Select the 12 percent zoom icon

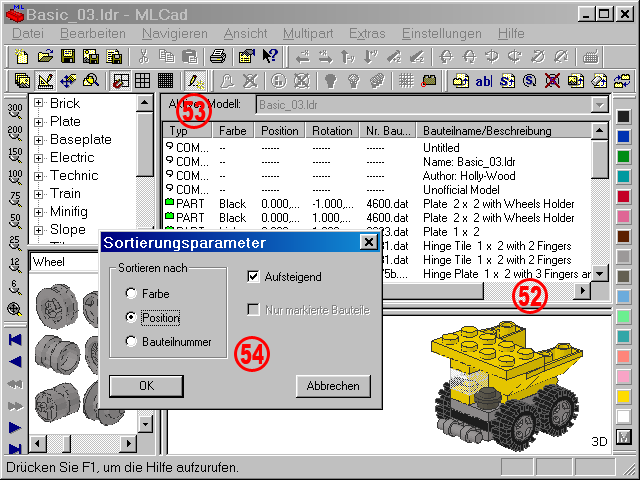[x=15, y=265]
